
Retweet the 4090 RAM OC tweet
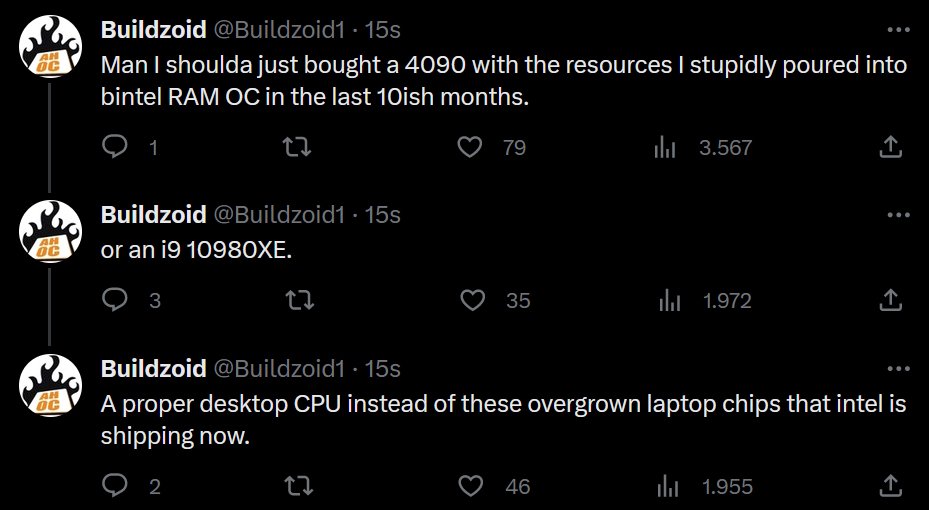point(297,147)
